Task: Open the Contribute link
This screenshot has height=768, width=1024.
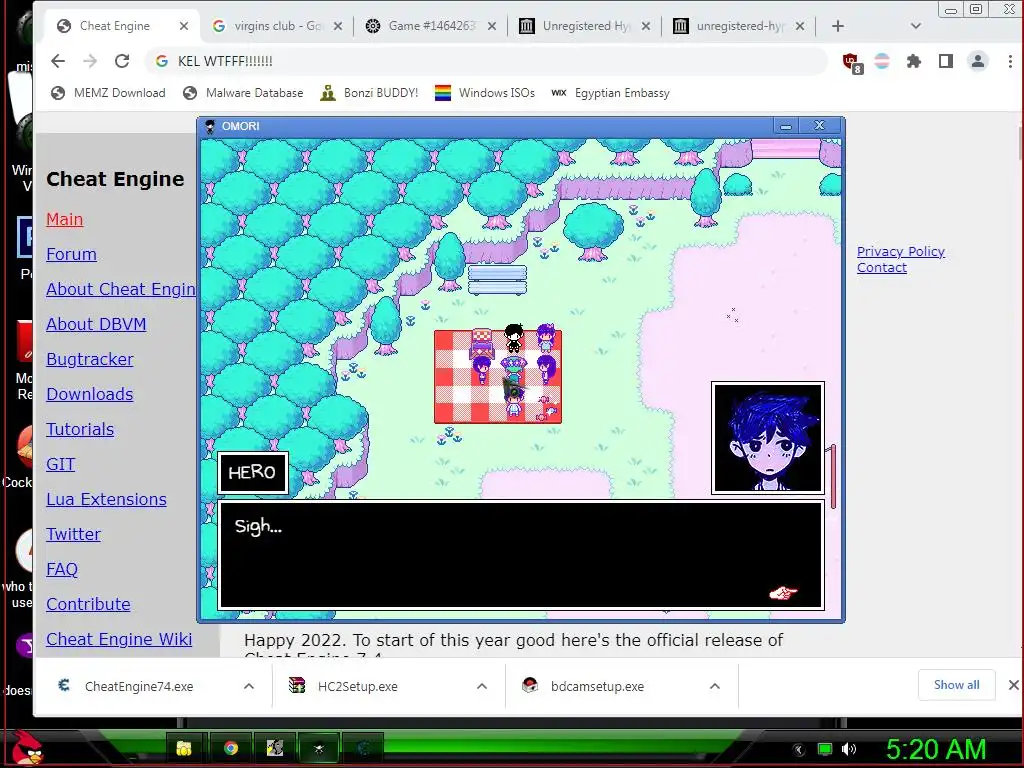Action: click(88, 604)
